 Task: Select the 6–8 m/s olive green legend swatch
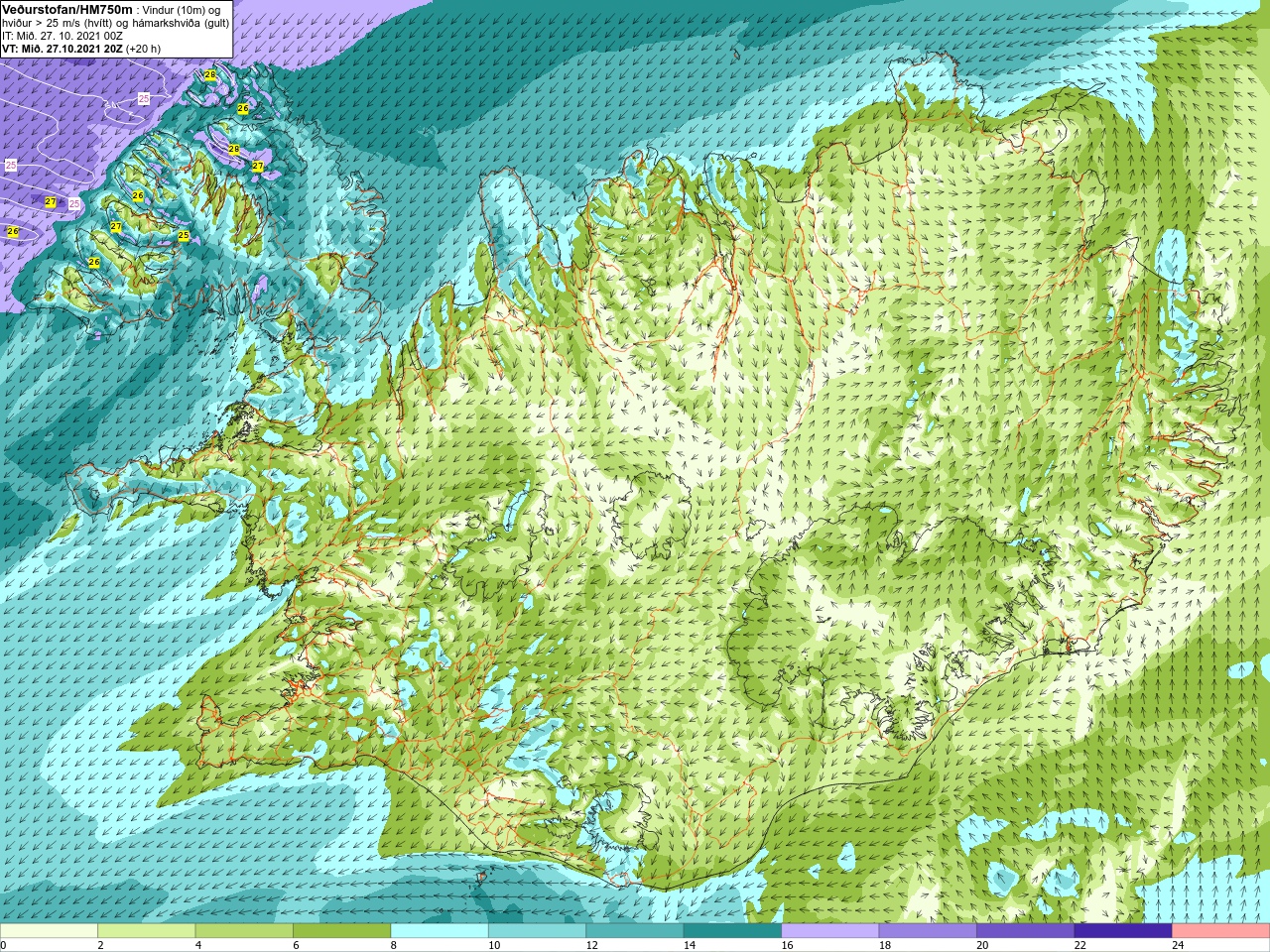[x=341, y=931]
